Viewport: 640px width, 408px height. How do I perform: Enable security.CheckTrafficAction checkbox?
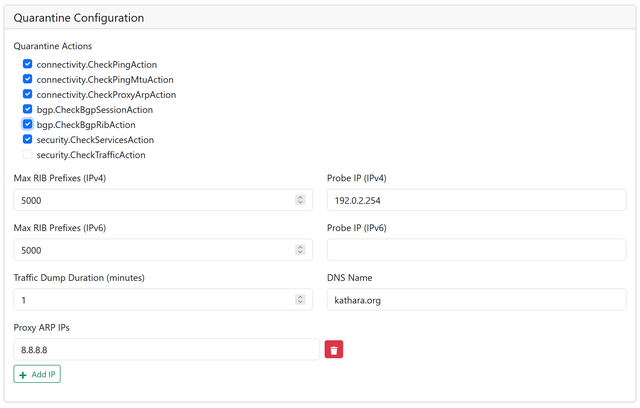28,155
